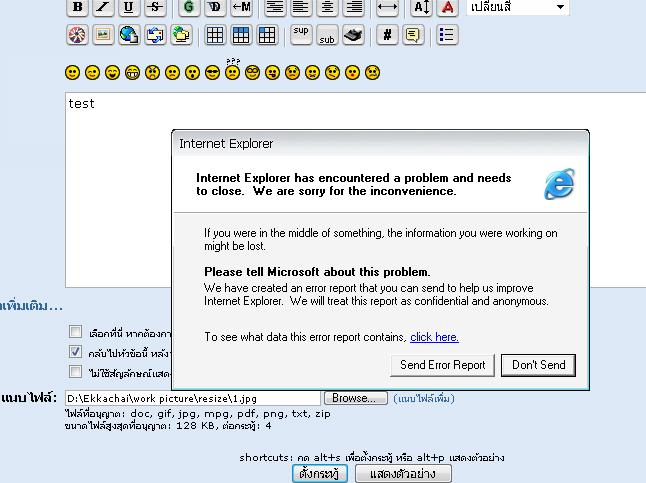Insert image icon

[103, 35]
